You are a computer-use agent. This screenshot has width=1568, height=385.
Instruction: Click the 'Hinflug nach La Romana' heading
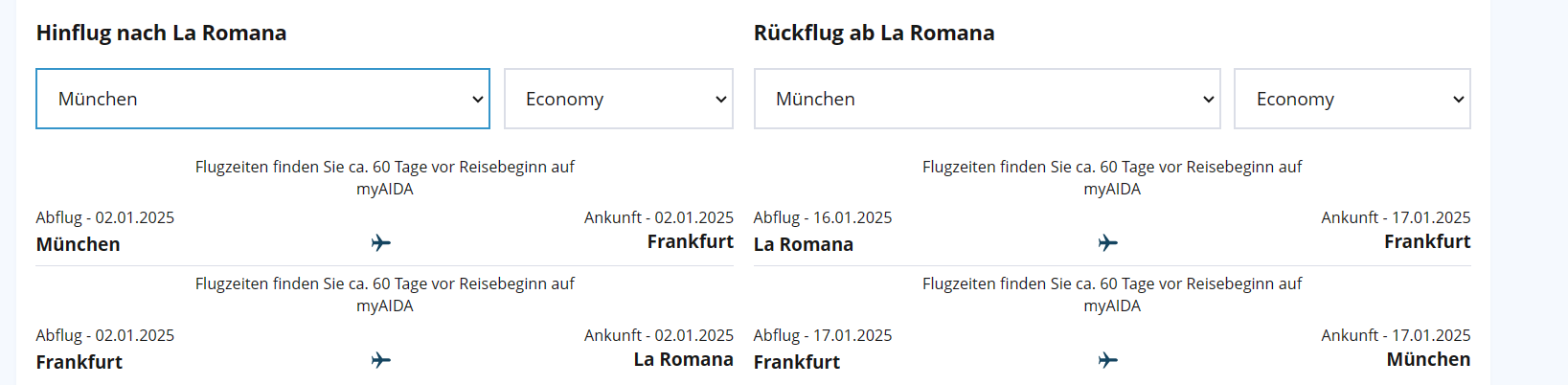(x=161, y=33)
